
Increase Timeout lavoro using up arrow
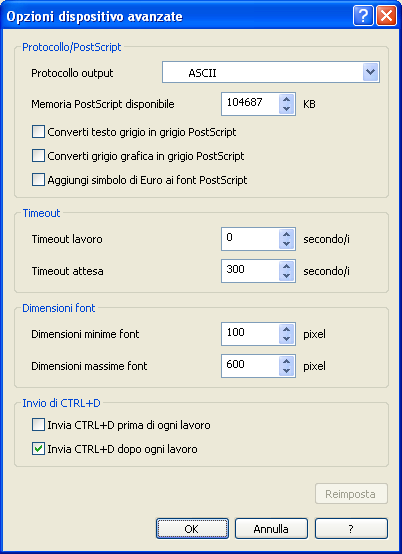286,234
